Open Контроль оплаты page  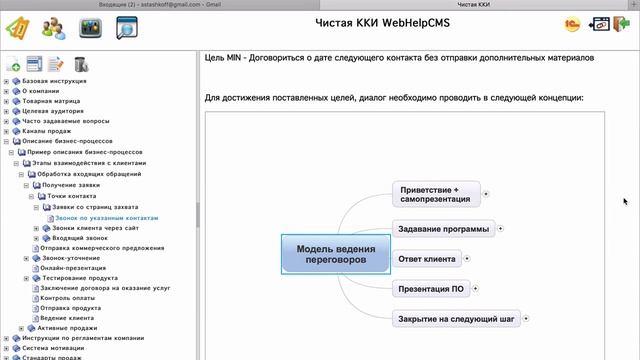tap(67, 298)
